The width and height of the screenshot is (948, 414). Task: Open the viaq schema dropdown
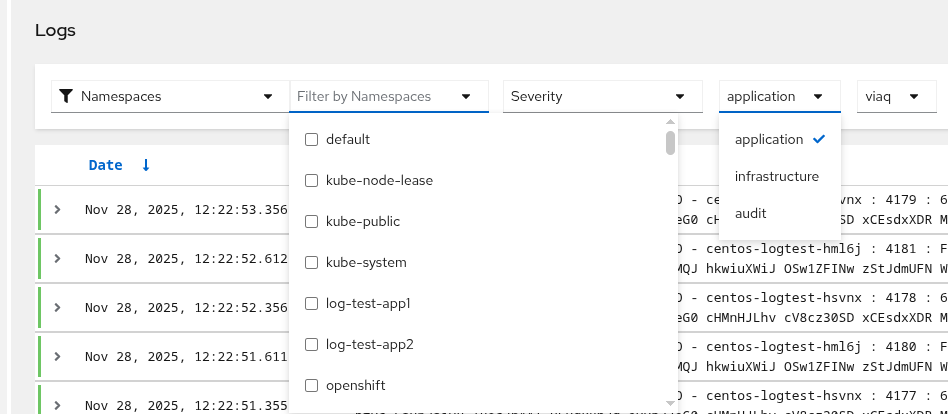(892, 97)
